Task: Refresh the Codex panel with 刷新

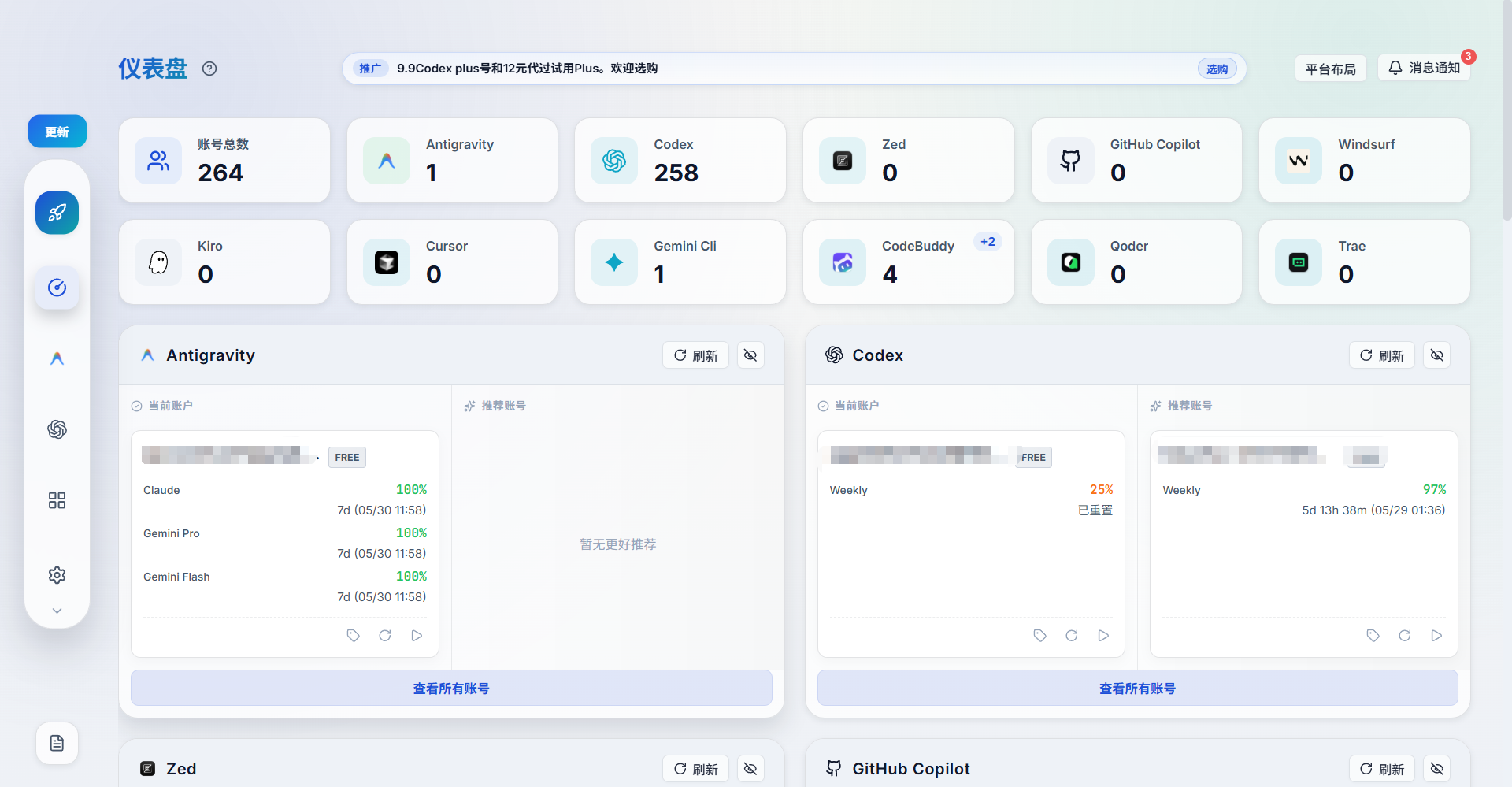Action: click(x=1382, y=355)
